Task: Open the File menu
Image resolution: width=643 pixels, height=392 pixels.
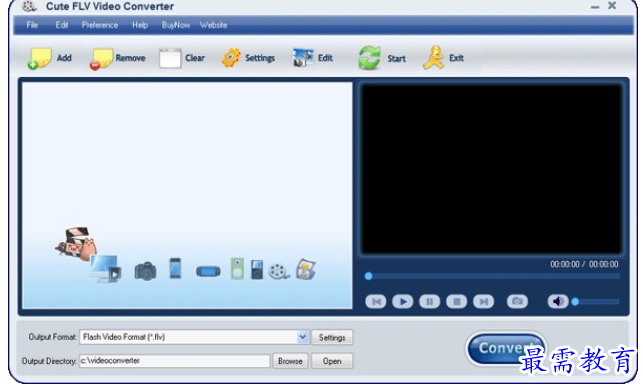Action: tap(32, 25)
